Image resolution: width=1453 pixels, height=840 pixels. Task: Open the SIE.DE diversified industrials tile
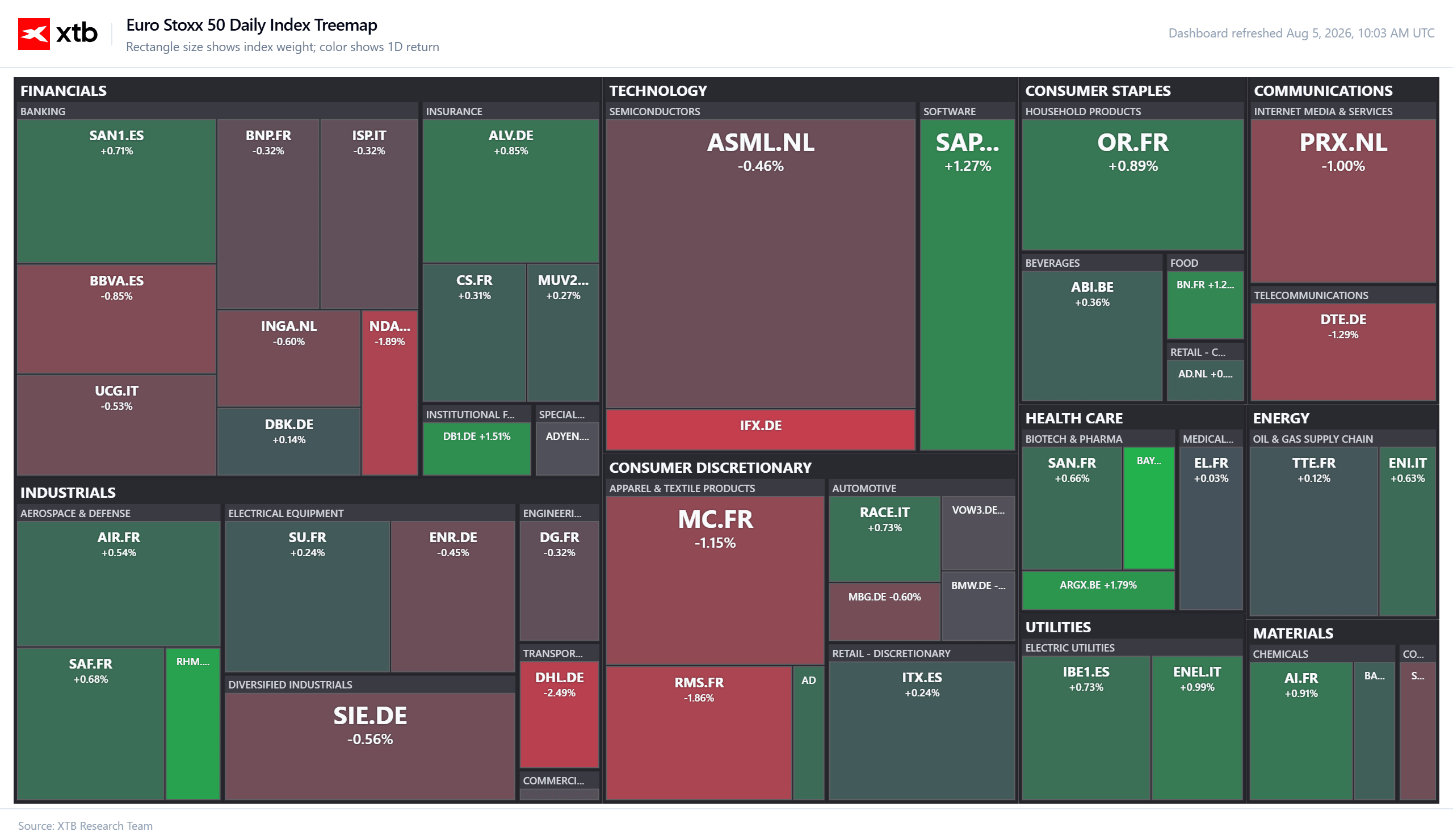[369, 745]
